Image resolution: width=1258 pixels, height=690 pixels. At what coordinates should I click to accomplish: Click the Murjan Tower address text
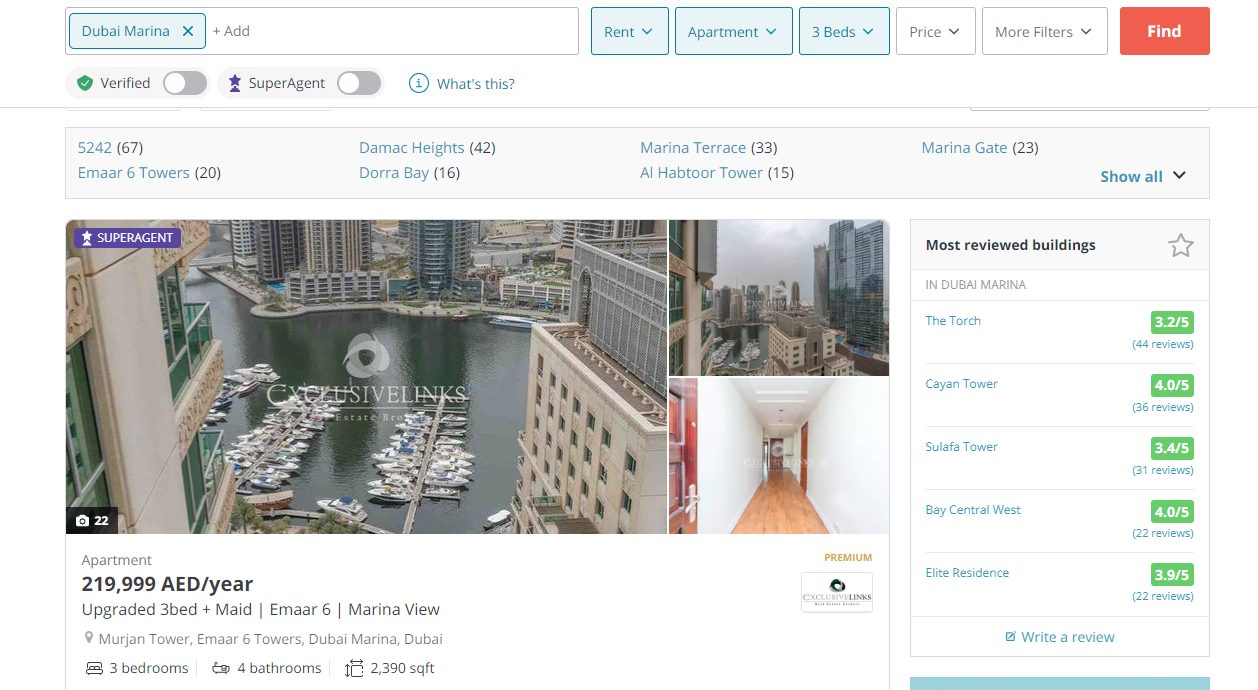[270, 639]
